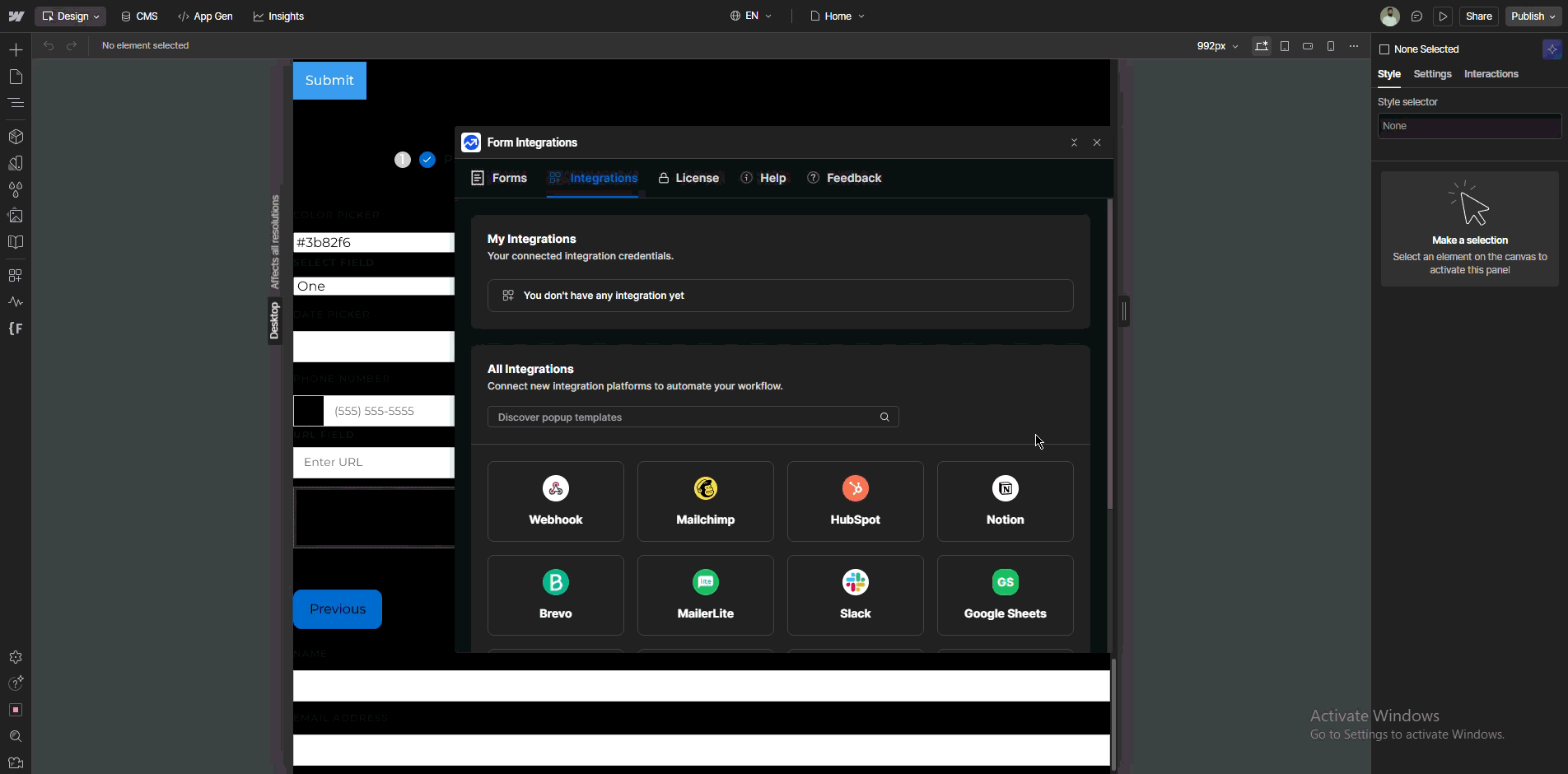
Task: Click the redo arrow icon
Action: coord(72,46)
